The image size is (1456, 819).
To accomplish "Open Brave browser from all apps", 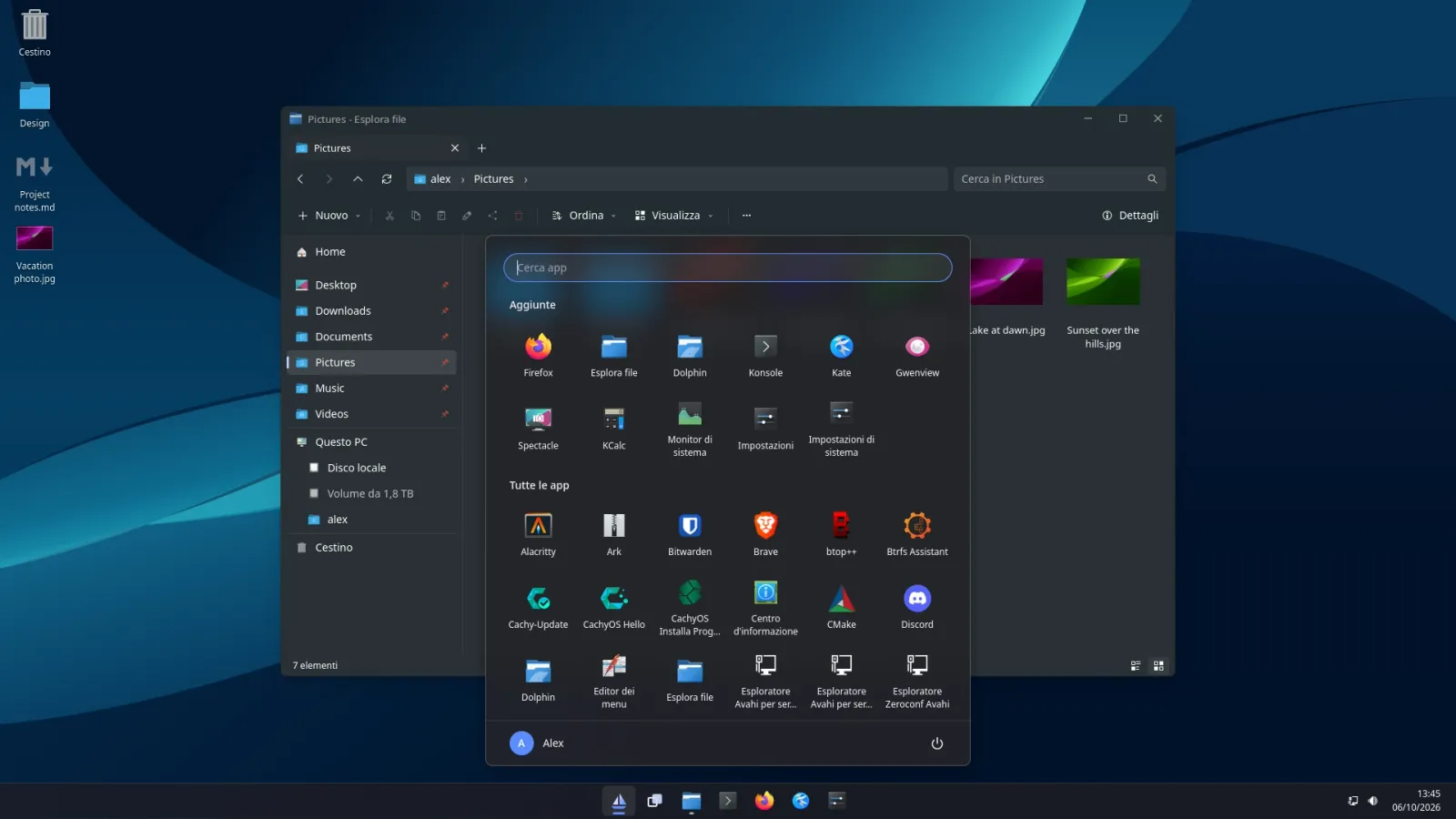I will pos(765,534).
